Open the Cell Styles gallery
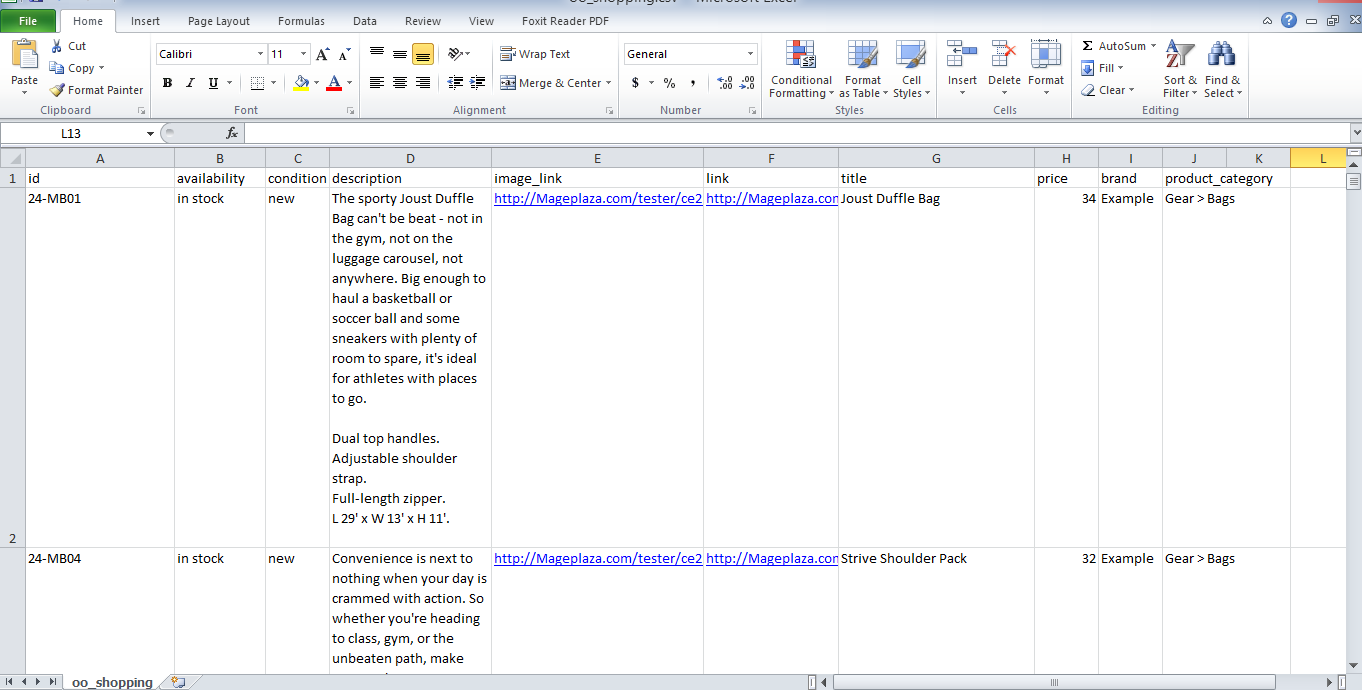This screenshot has height=690, width=1362. (911, 69)
